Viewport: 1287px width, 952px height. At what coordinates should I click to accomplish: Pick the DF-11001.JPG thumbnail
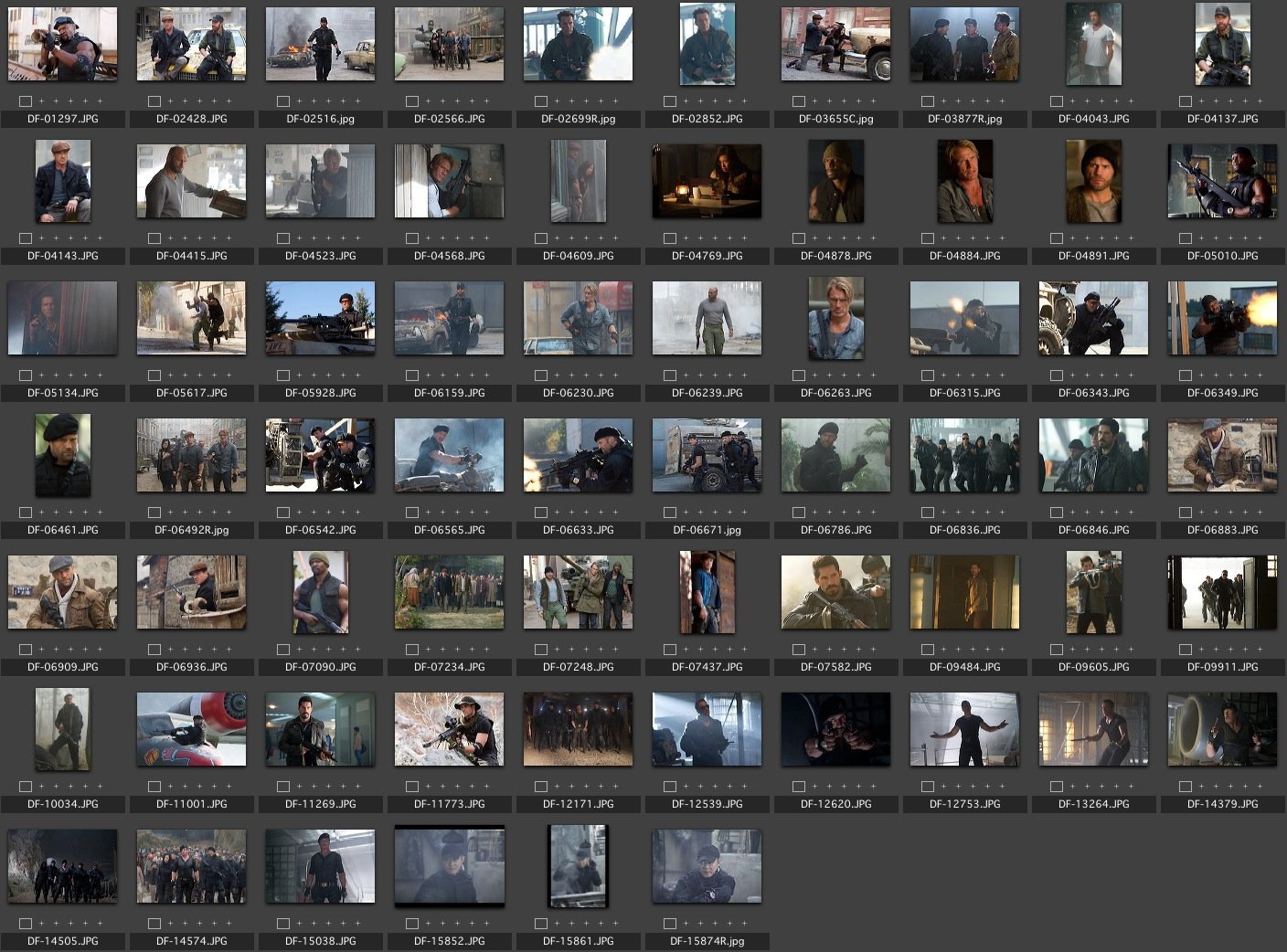pos(191,729)
